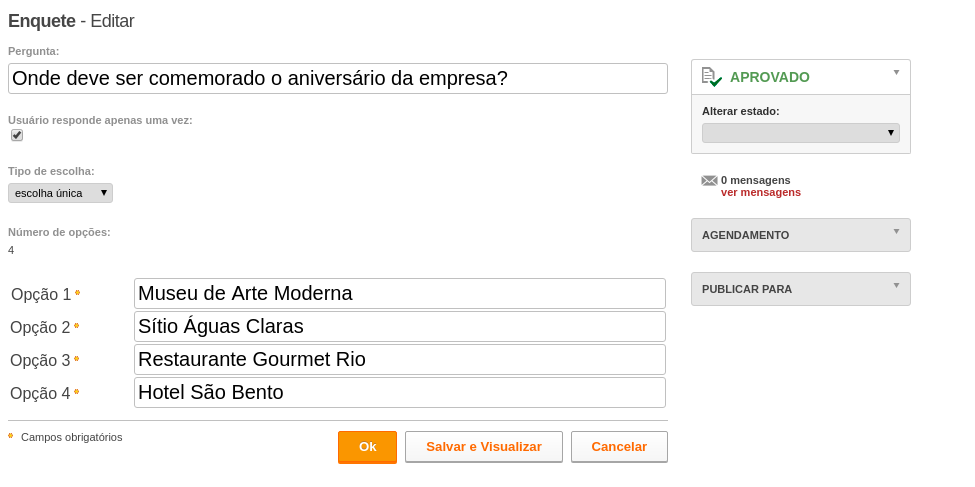Click the orange Ok button

point(367,447)
